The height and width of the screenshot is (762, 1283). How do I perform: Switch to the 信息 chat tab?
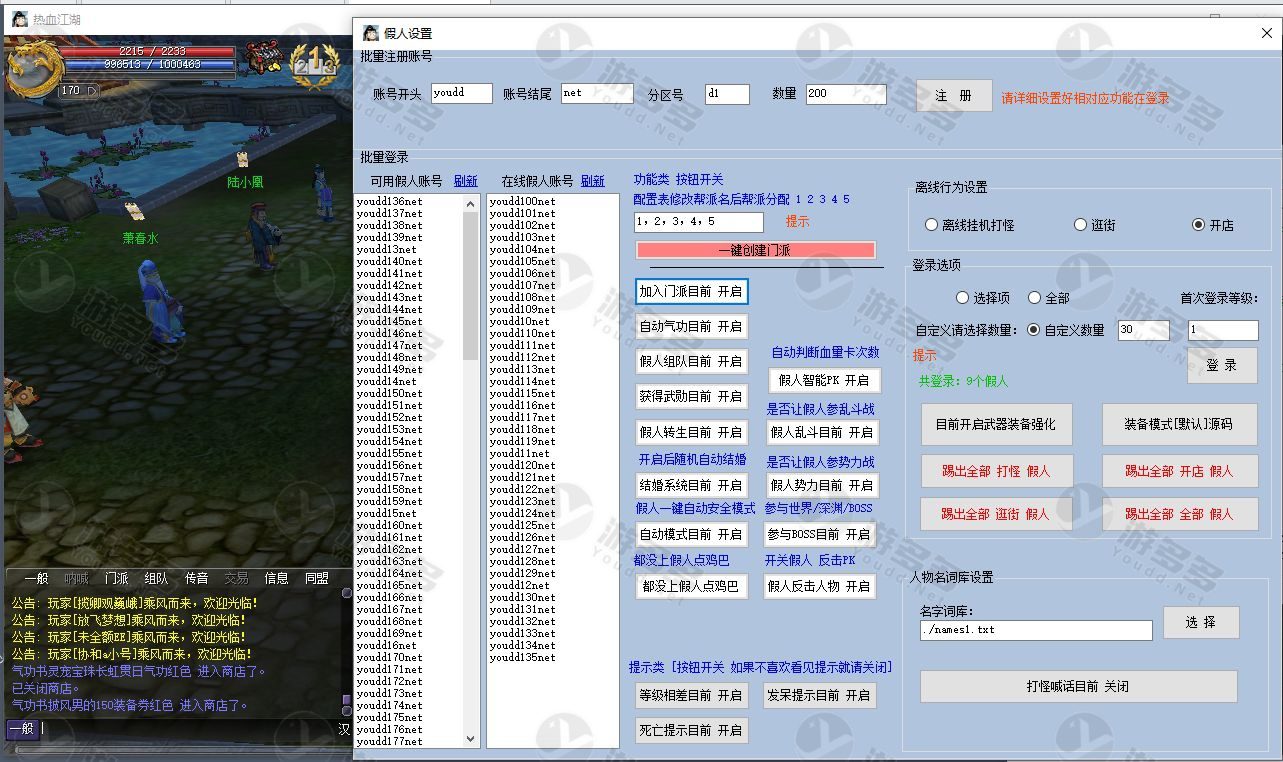point(276,578)
